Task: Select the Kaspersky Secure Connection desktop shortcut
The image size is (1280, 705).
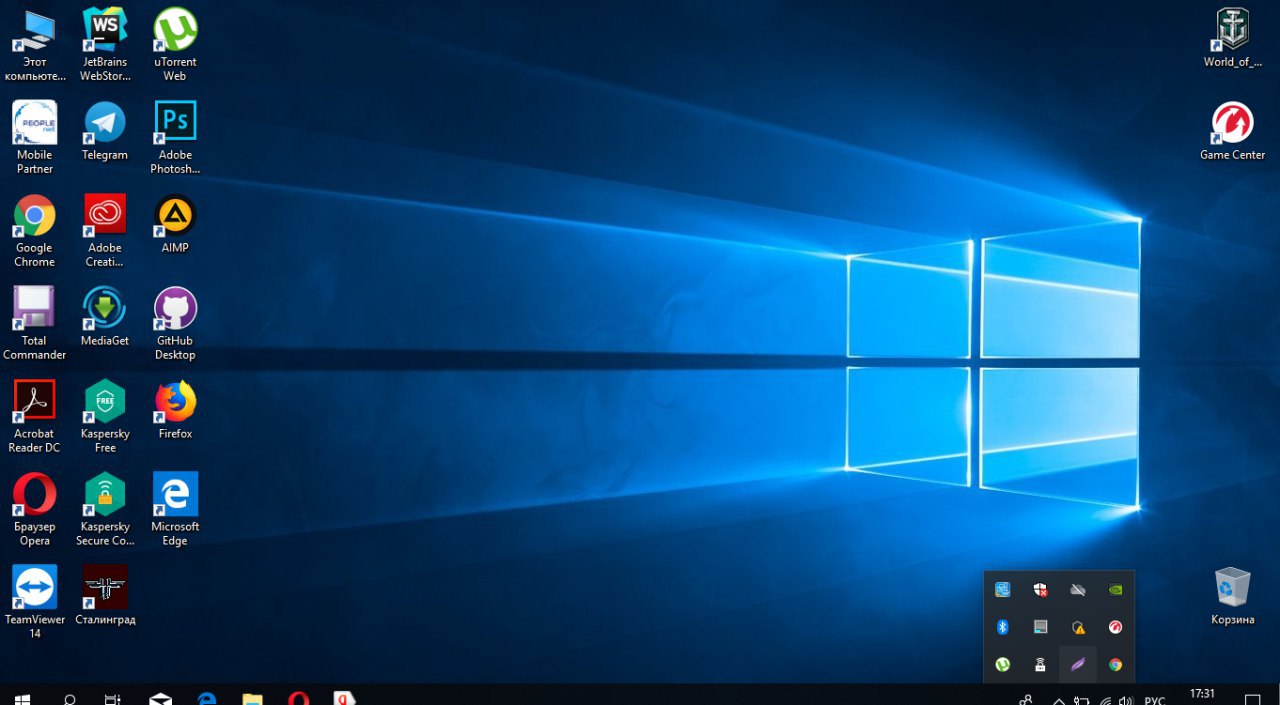Action: pyautogui.click(x=105, y=510)
